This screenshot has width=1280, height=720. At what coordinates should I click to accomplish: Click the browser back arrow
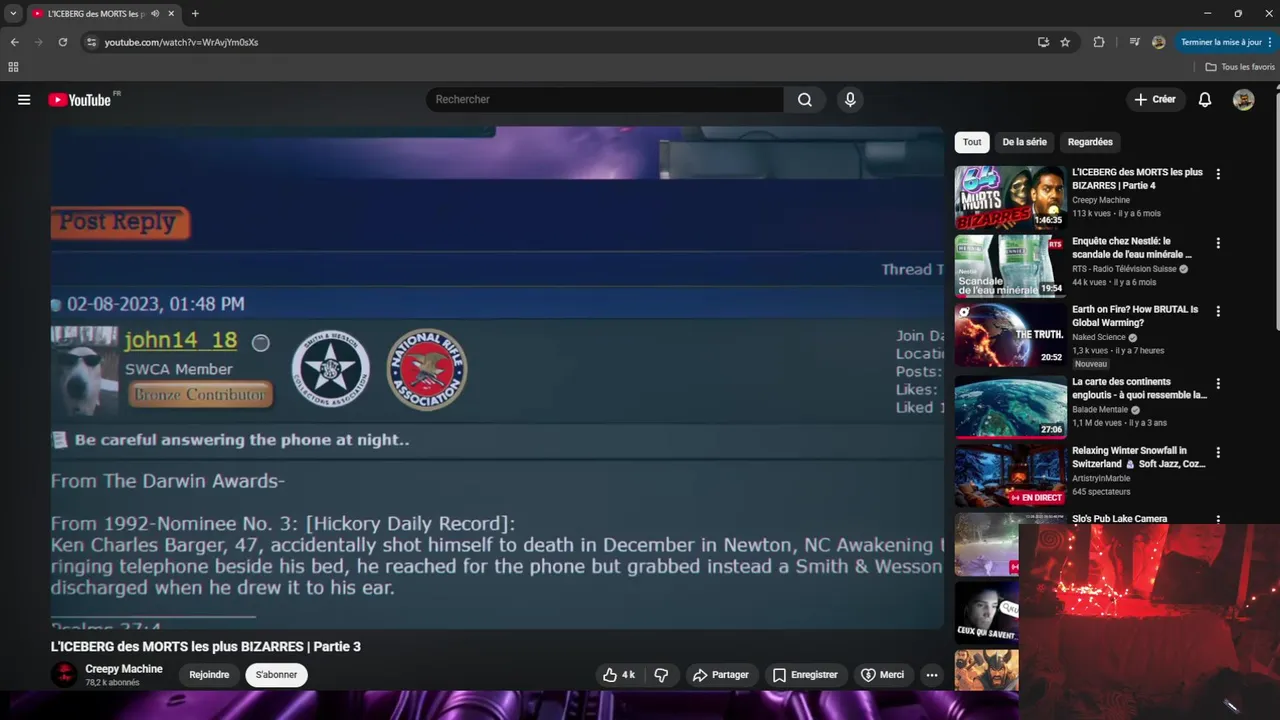14,42
